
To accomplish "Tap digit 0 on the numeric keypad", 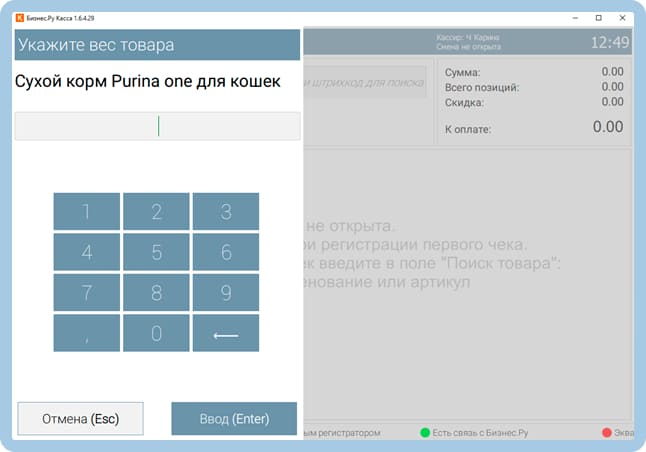I will coord(156,333).
